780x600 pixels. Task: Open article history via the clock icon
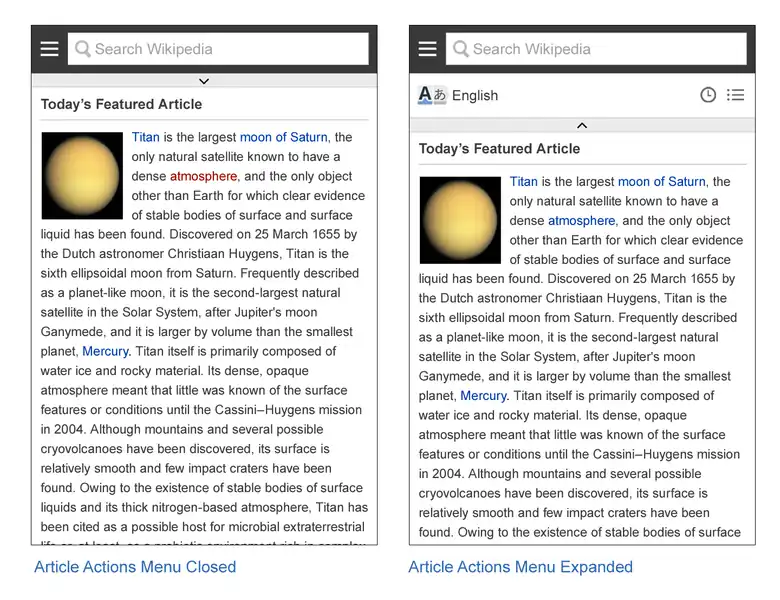click(708, 95)
